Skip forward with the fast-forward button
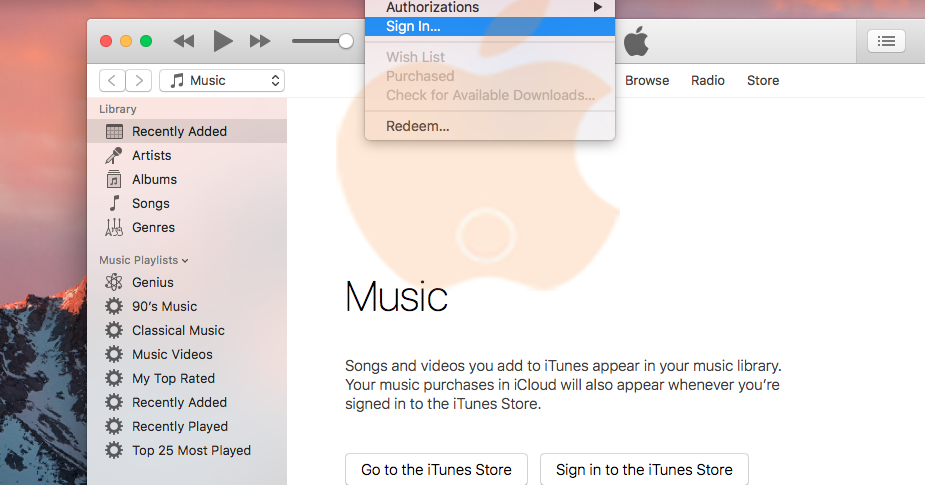 point(260,41)
